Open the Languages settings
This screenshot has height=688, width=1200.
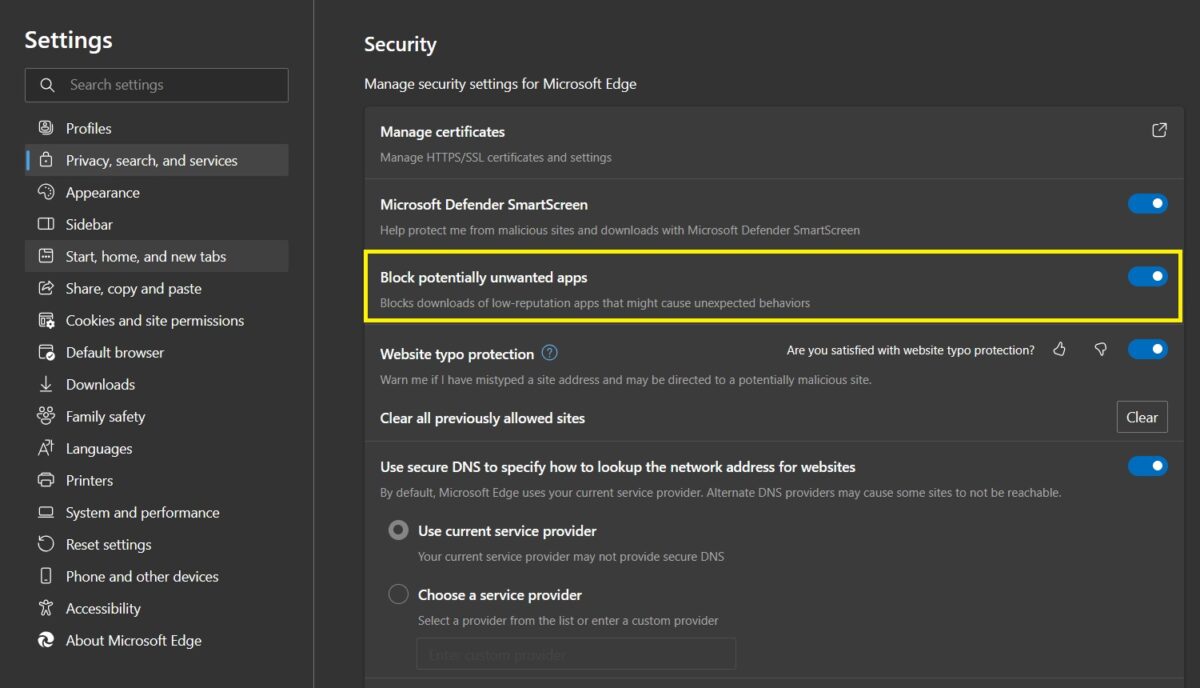(x=157, y=448)
